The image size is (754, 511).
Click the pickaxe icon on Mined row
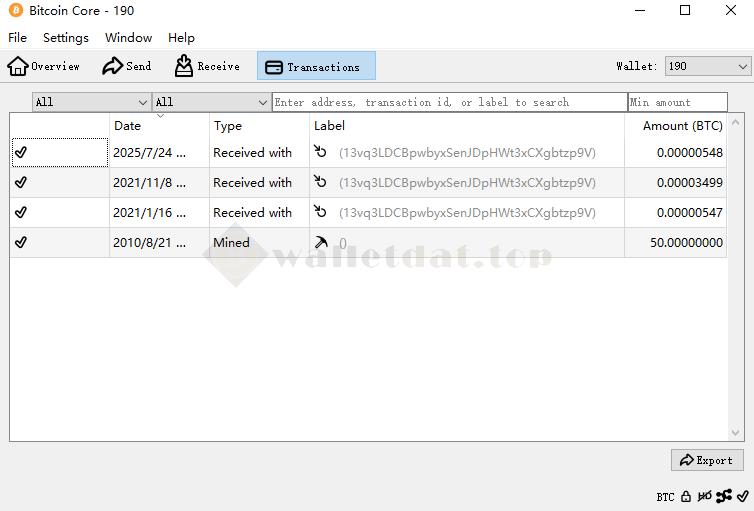(x=321, y=243)
